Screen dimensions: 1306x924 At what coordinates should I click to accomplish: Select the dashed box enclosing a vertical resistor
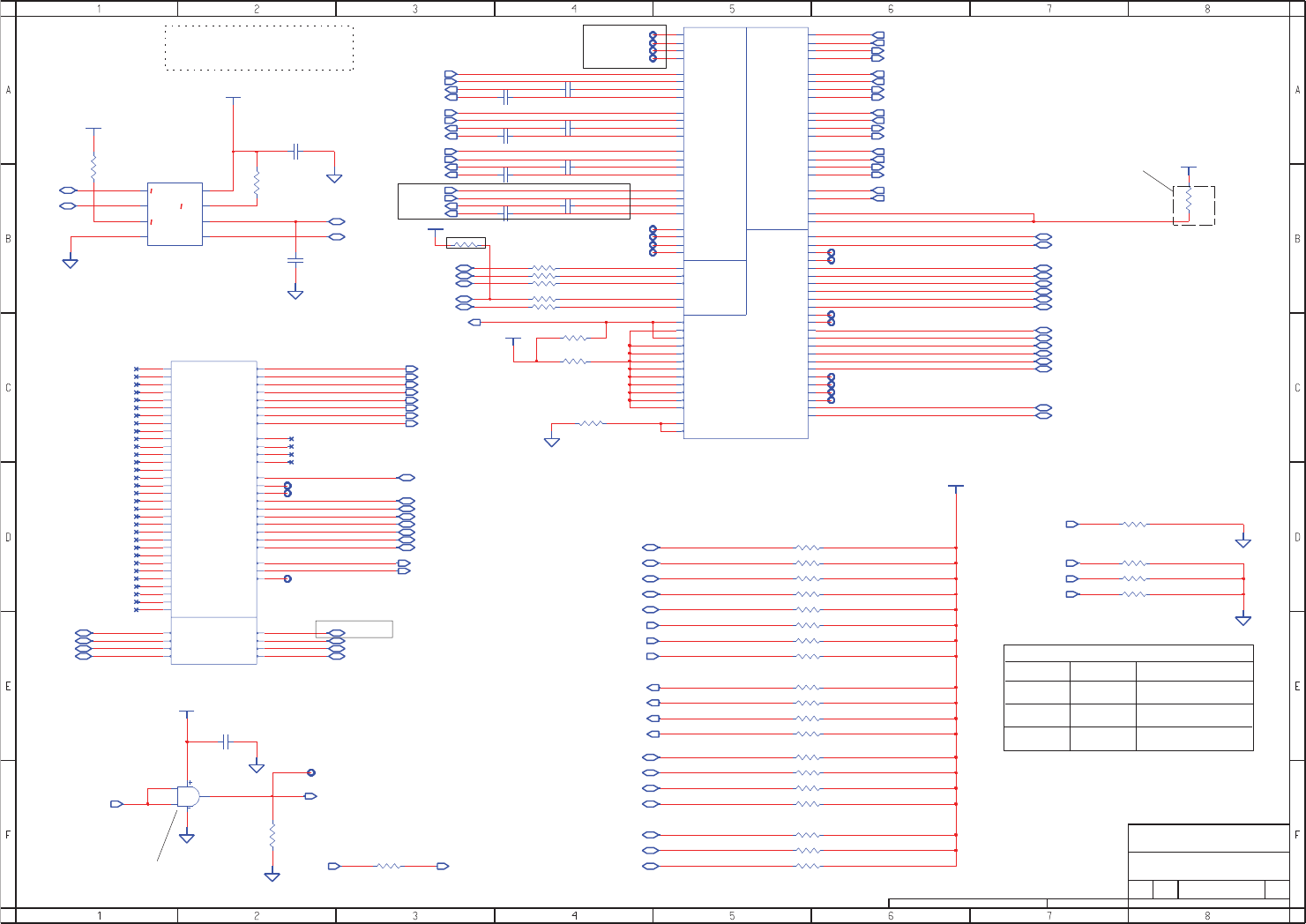click(x=1194, y=205)
